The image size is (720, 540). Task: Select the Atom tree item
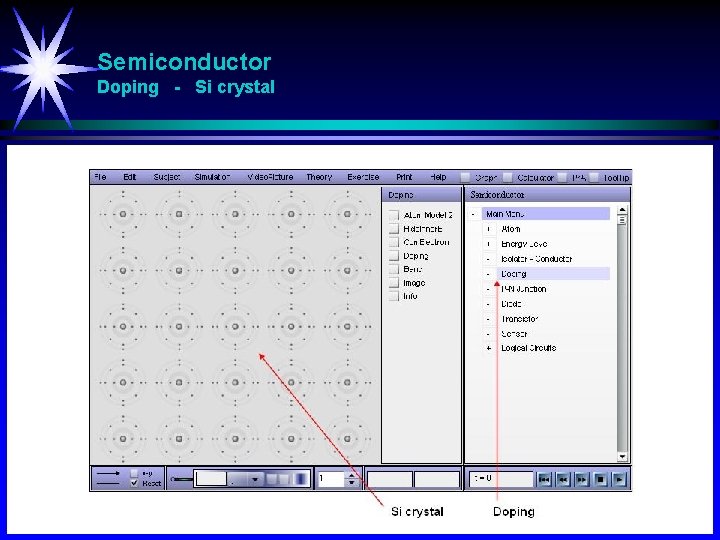[511, 229]
